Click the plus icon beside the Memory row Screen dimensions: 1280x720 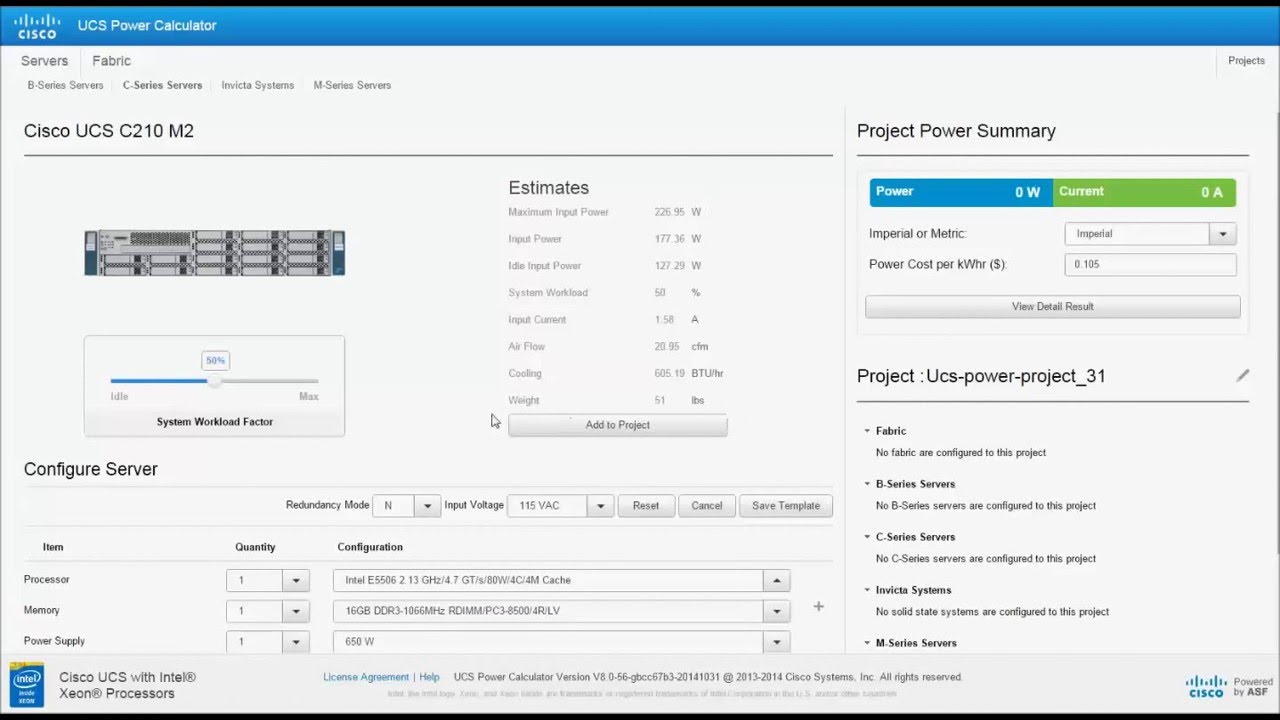point(818,606)
